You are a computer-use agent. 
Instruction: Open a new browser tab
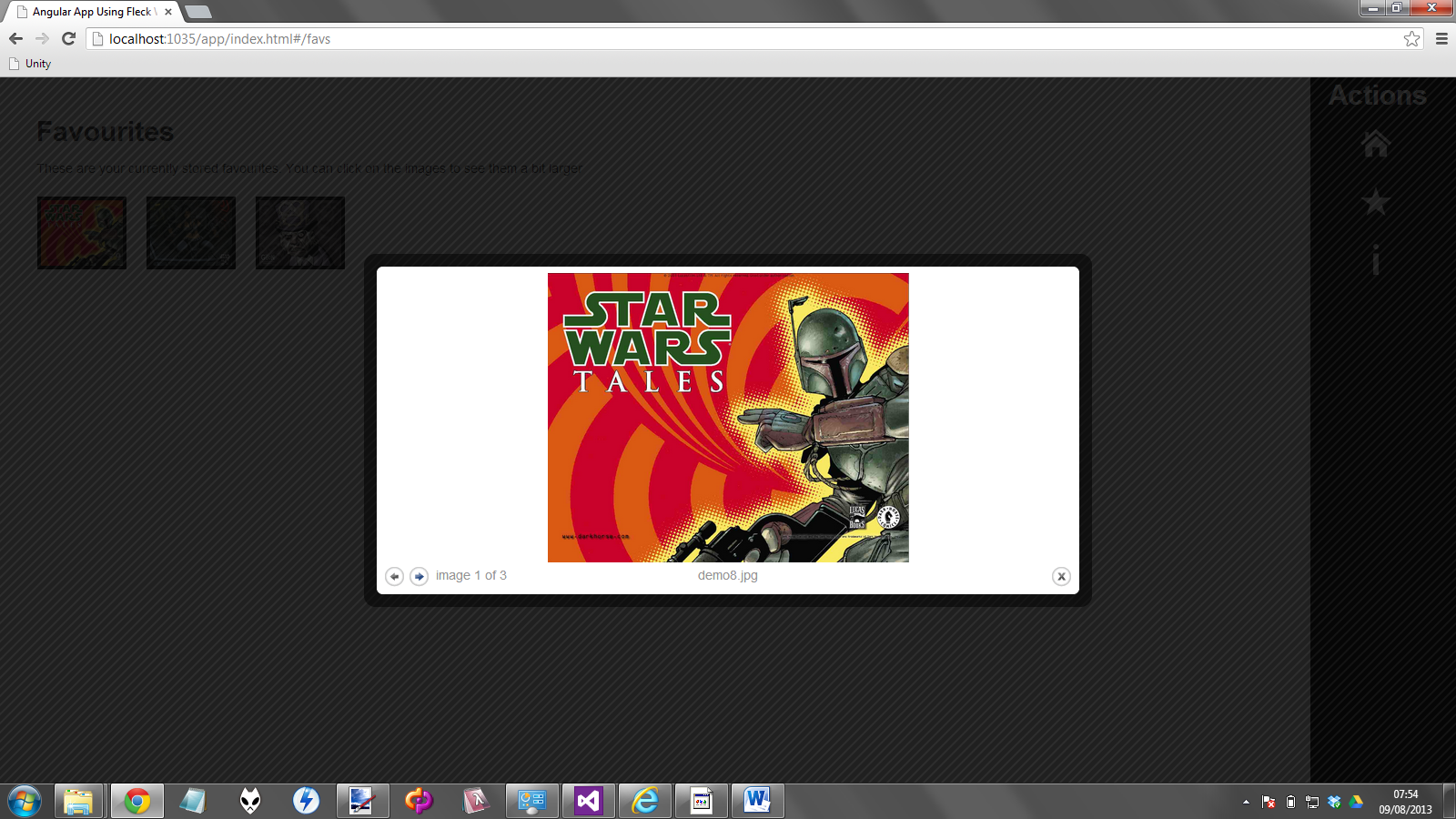coord(198,12)
